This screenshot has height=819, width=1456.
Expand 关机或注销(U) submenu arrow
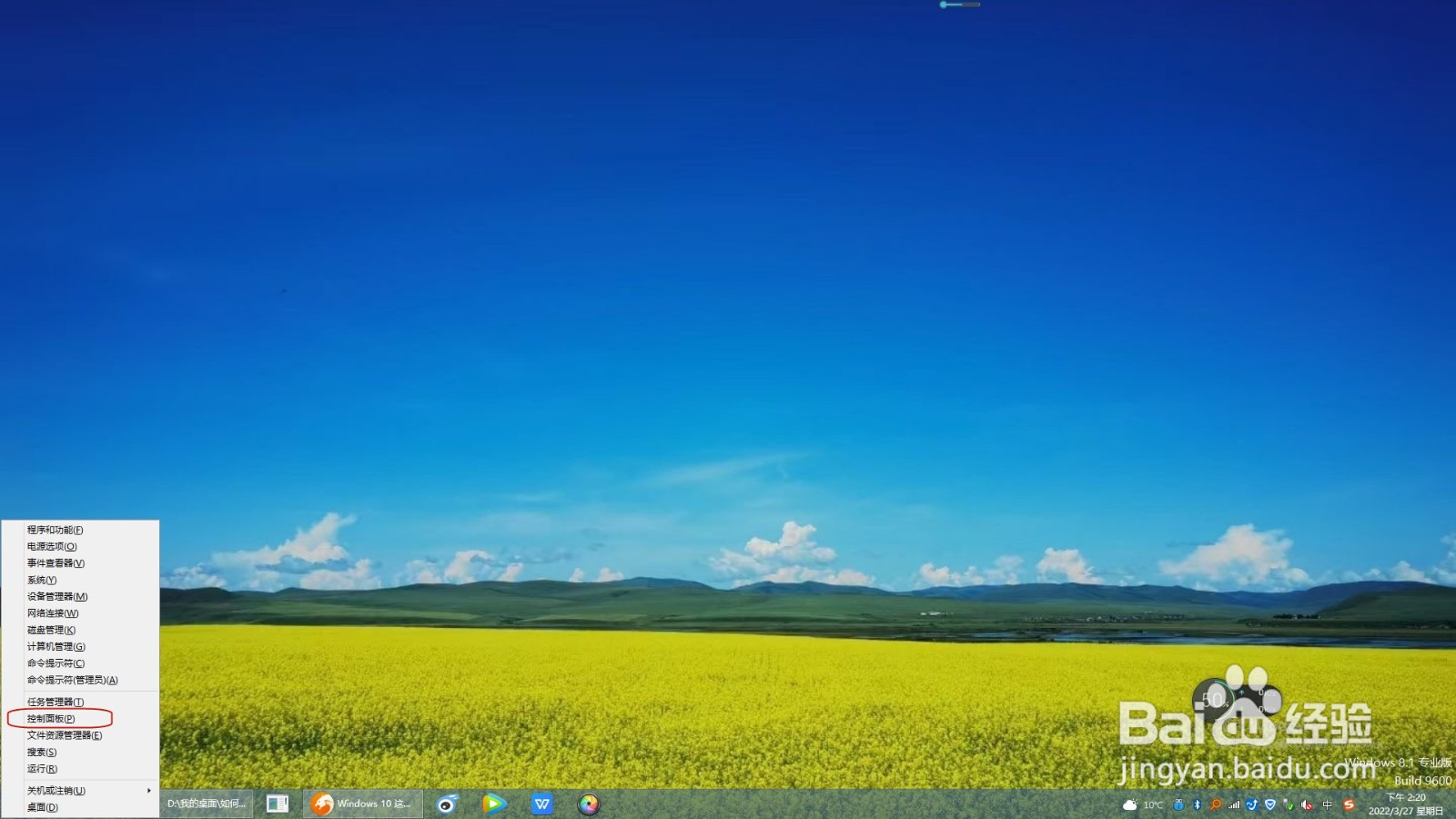click(x=148, y=791)
